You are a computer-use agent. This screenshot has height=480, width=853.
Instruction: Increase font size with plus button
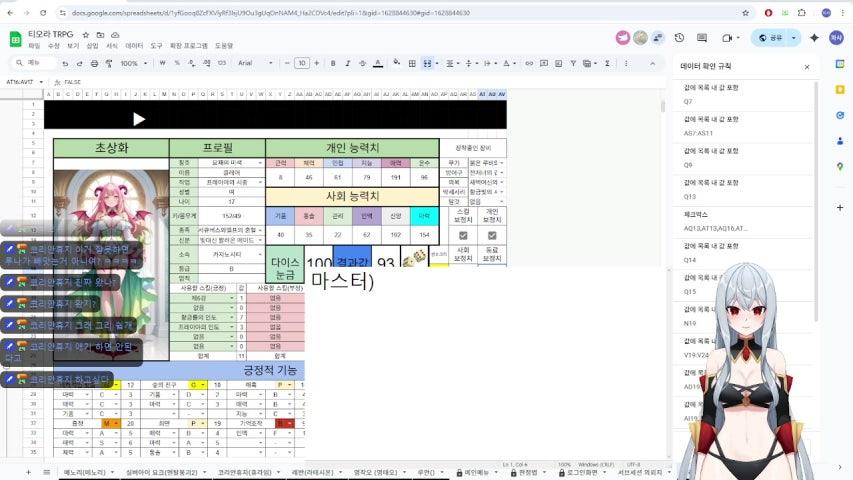click(317, 64)
